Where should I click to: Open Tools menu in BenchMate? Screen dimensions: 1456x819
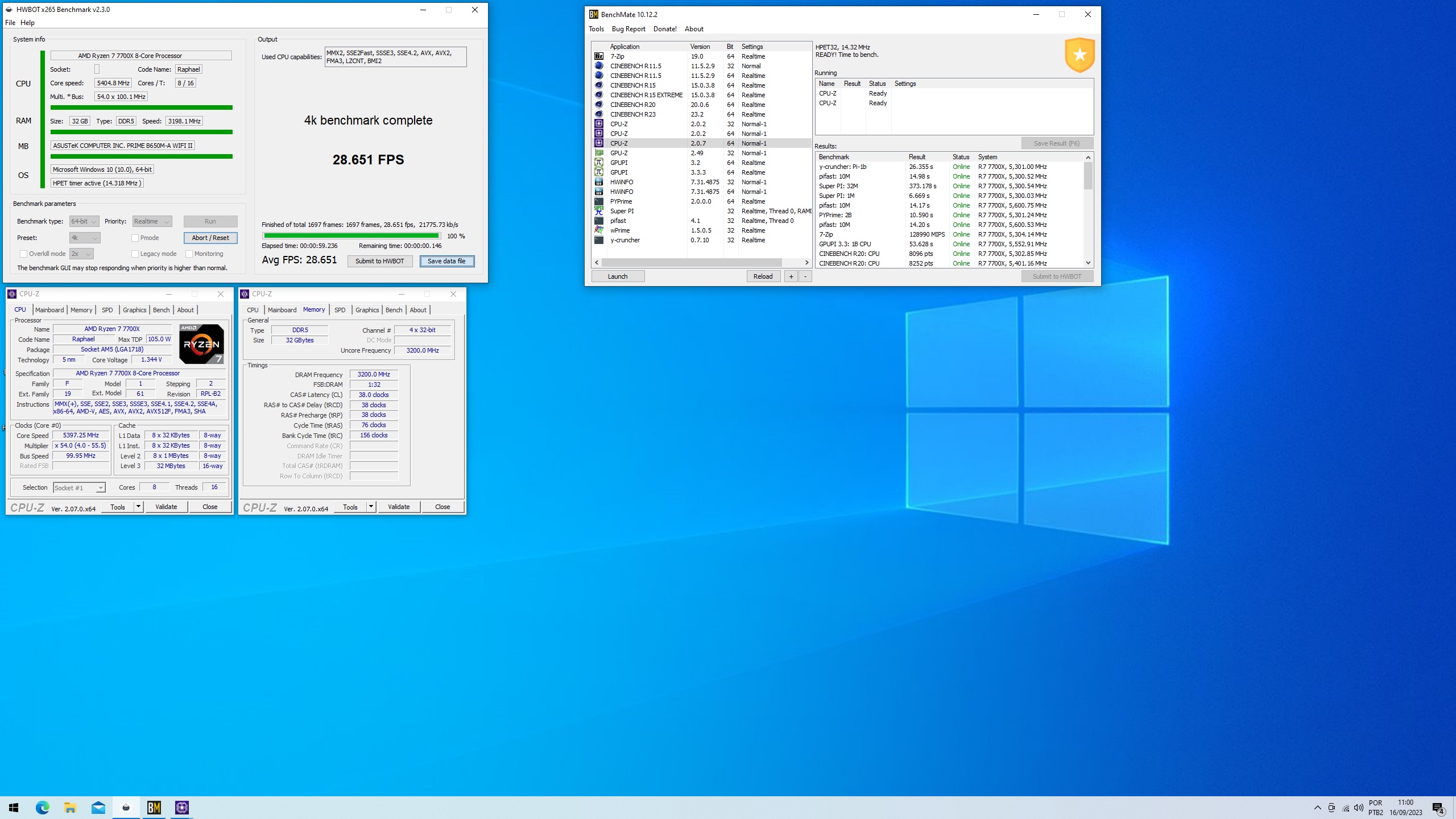coord(596,29)
